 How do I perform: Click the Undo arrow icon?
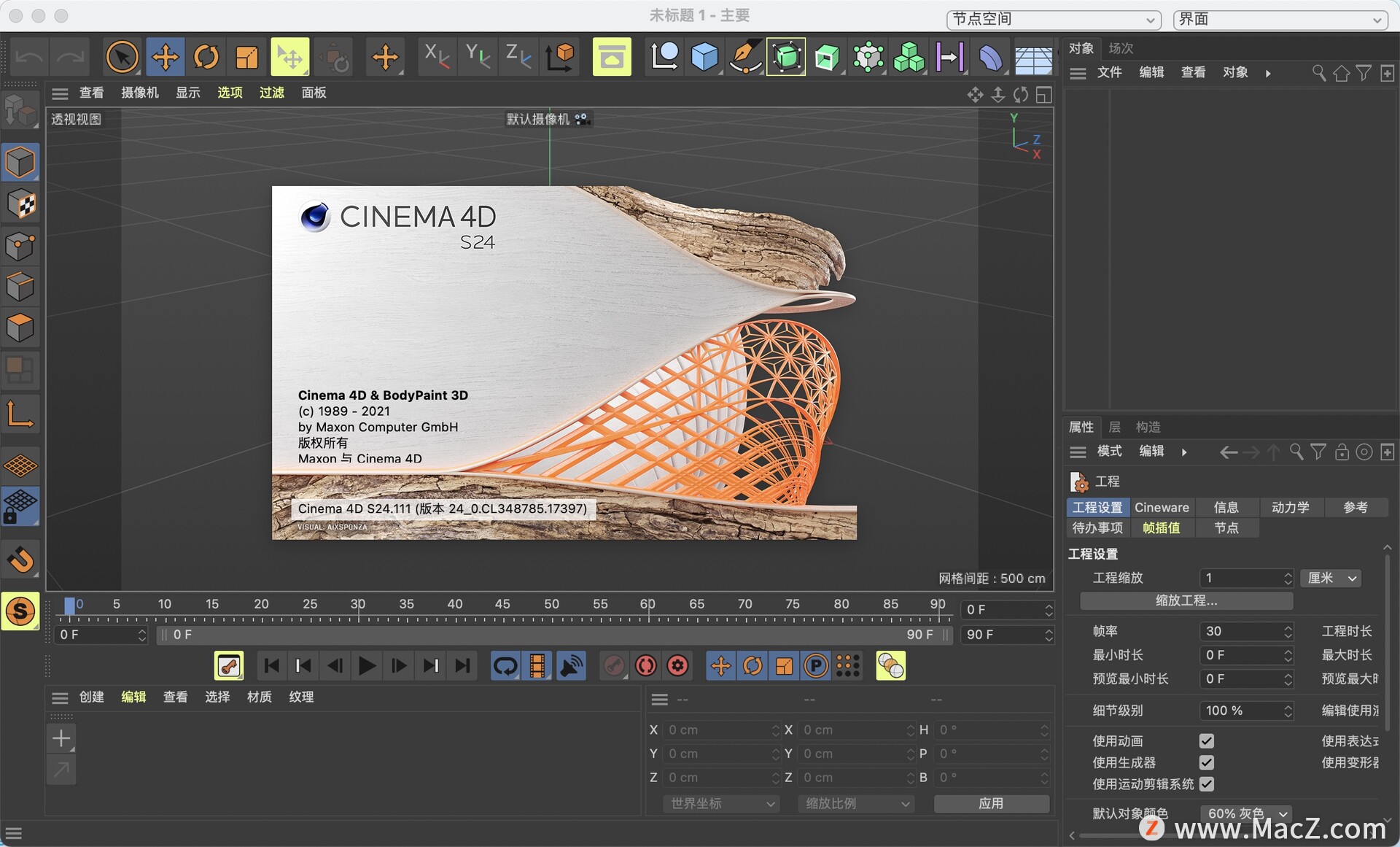[29, 57]
